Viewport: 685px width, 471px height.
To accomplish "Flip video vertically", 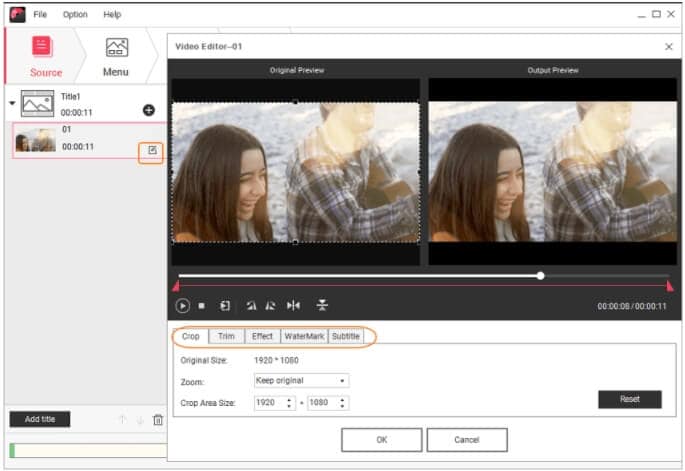I will (322, 305).
